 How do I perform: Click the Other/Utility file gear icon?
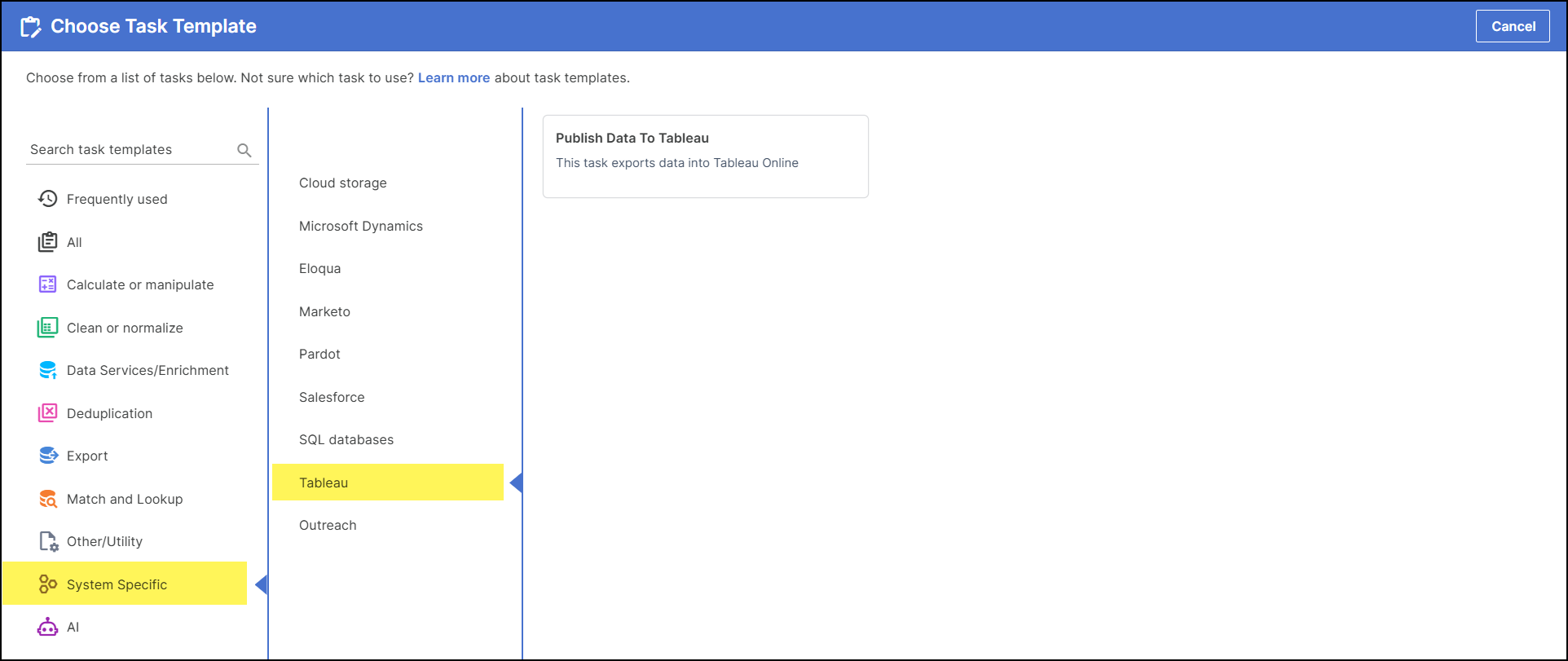pos(48,541)
